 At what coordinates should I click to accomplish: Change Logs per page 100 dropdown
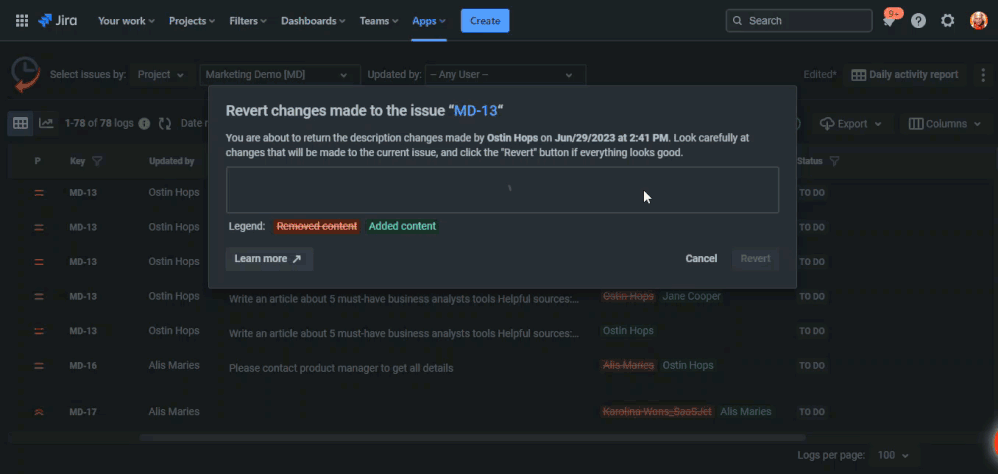click(x=893, y=455)
